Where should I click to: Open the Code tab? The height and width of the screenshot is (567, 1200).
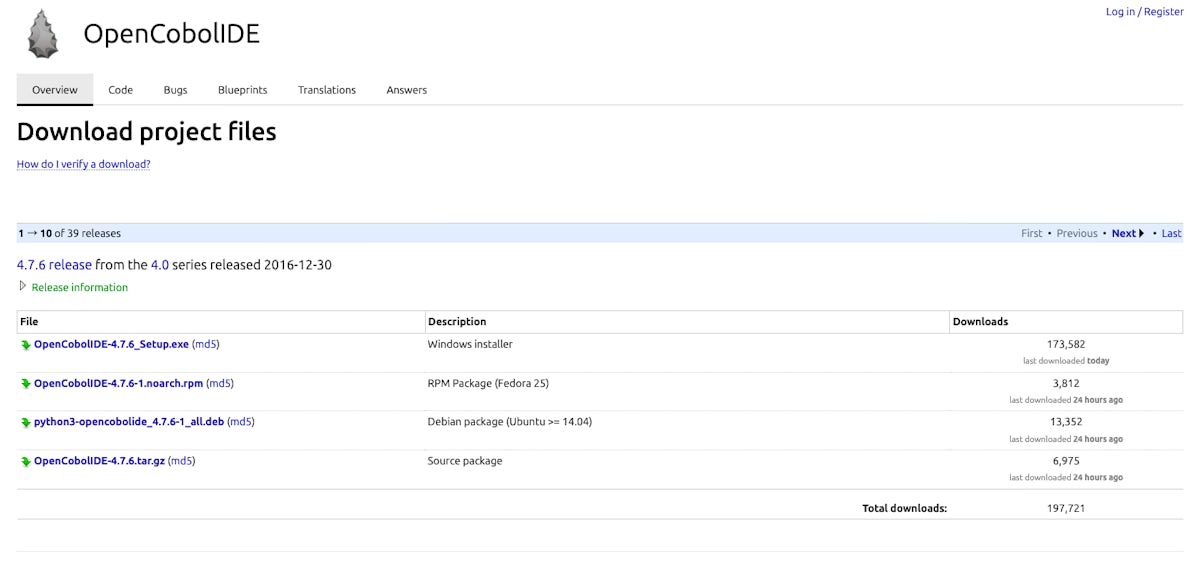(120, 90)
